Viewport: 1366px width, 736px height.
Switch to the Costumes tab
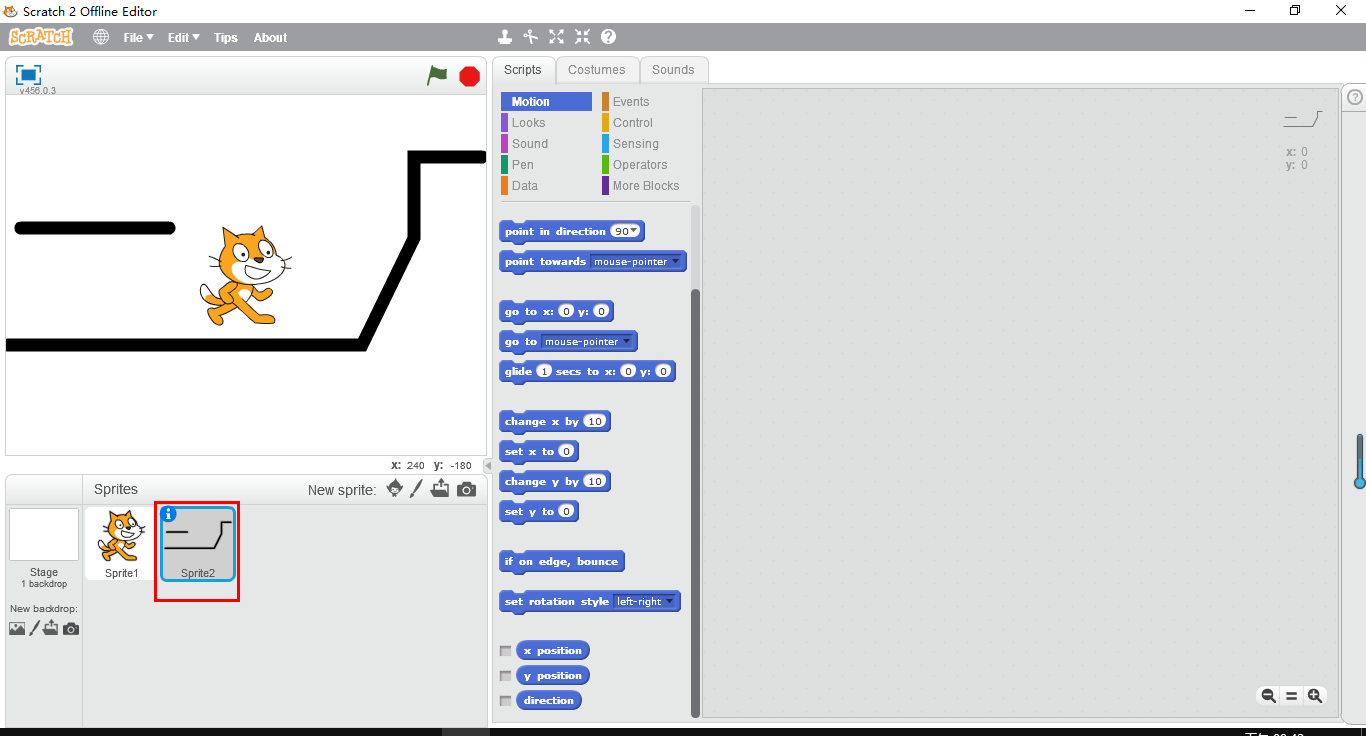(597, 70)
